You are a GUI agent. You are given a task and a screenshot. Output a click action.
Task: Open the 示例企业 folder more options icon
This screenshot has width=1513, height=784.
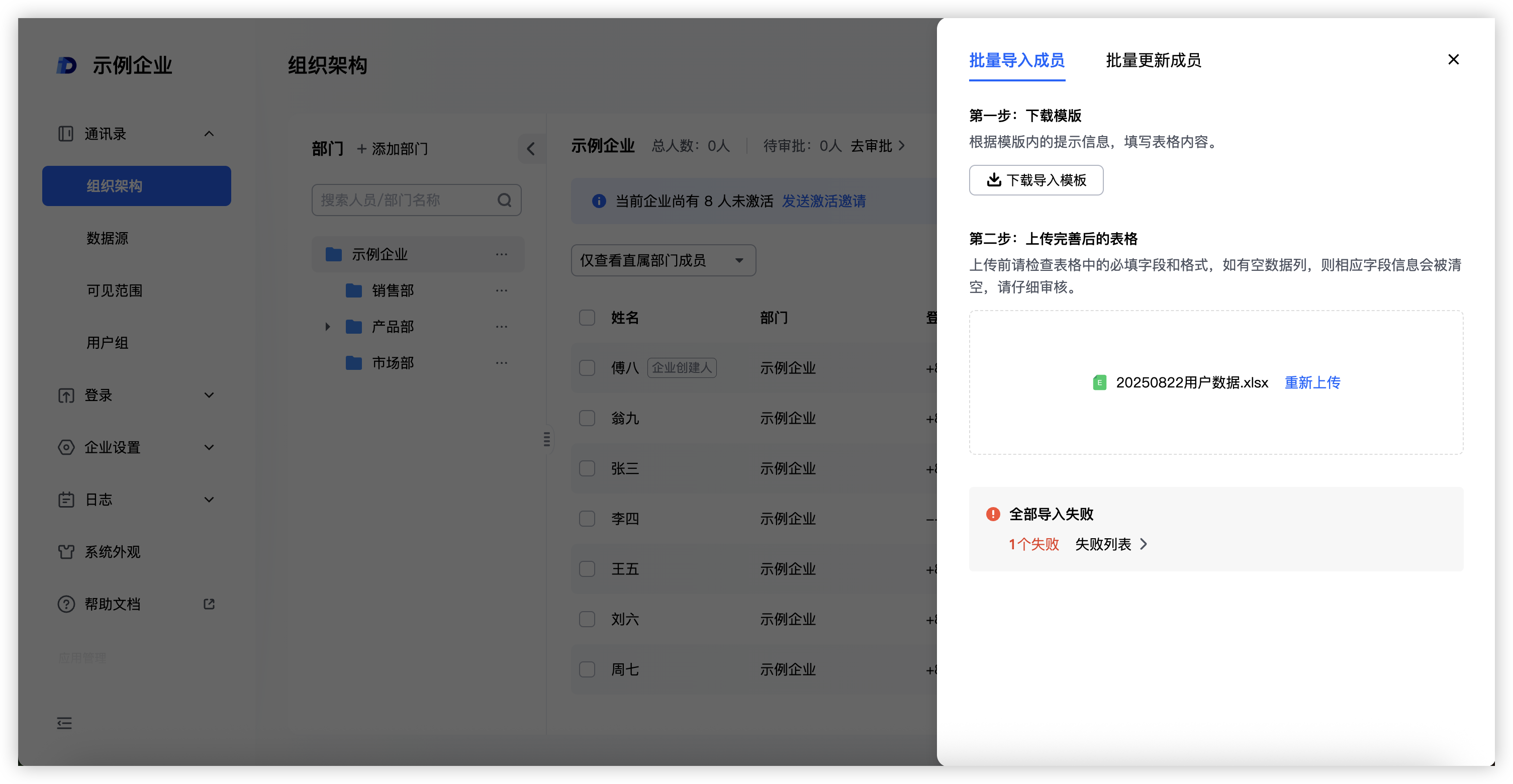click(x=501, y=254)
